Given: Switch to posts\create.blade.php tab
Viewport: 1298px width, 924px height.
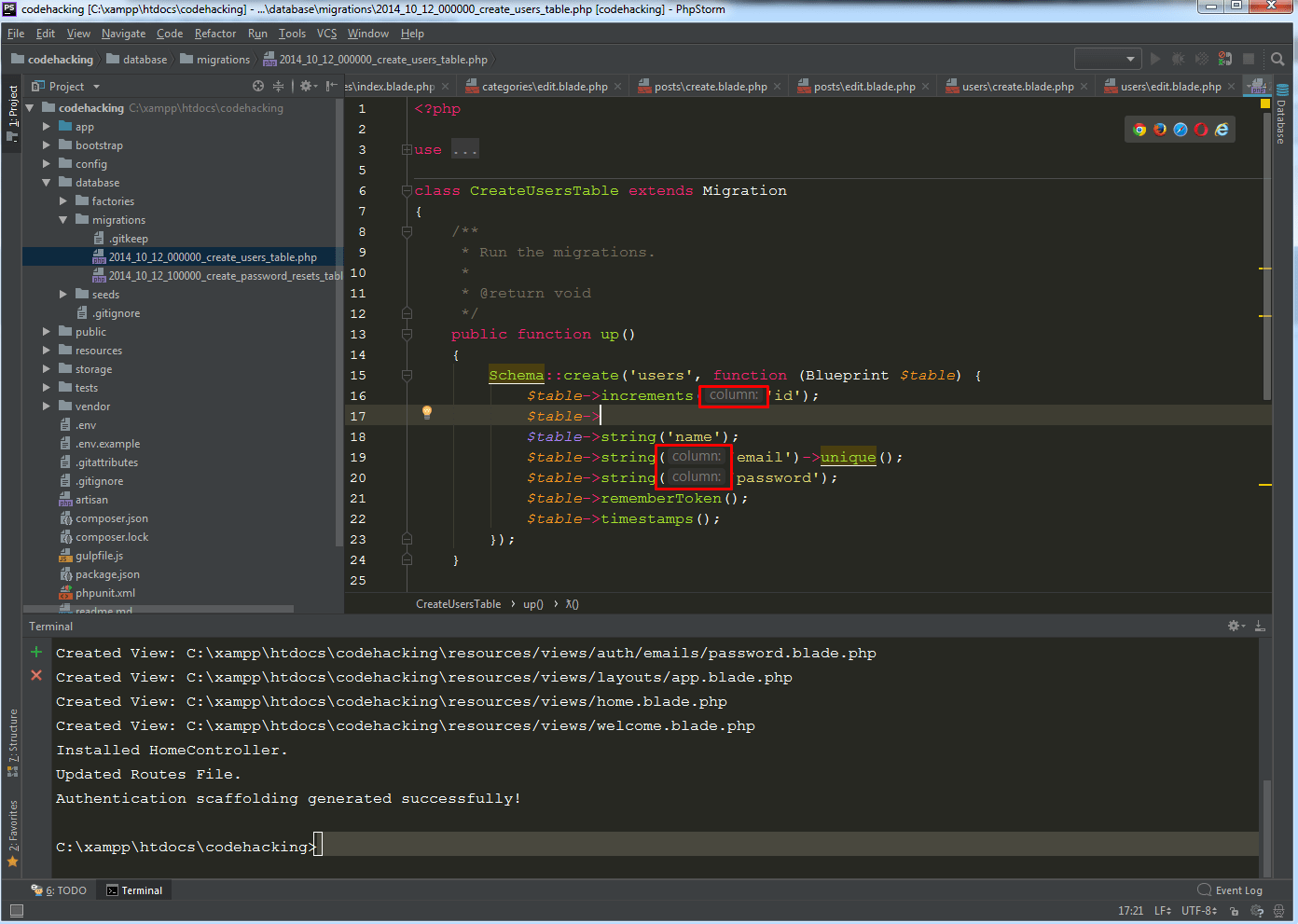Looking at the screenshot, I should 710,85.
